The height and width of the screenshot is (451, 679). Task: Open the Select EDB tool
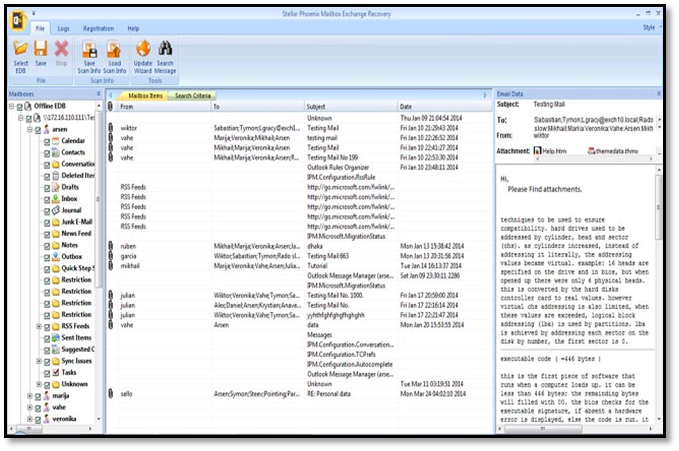coord(20,57)
